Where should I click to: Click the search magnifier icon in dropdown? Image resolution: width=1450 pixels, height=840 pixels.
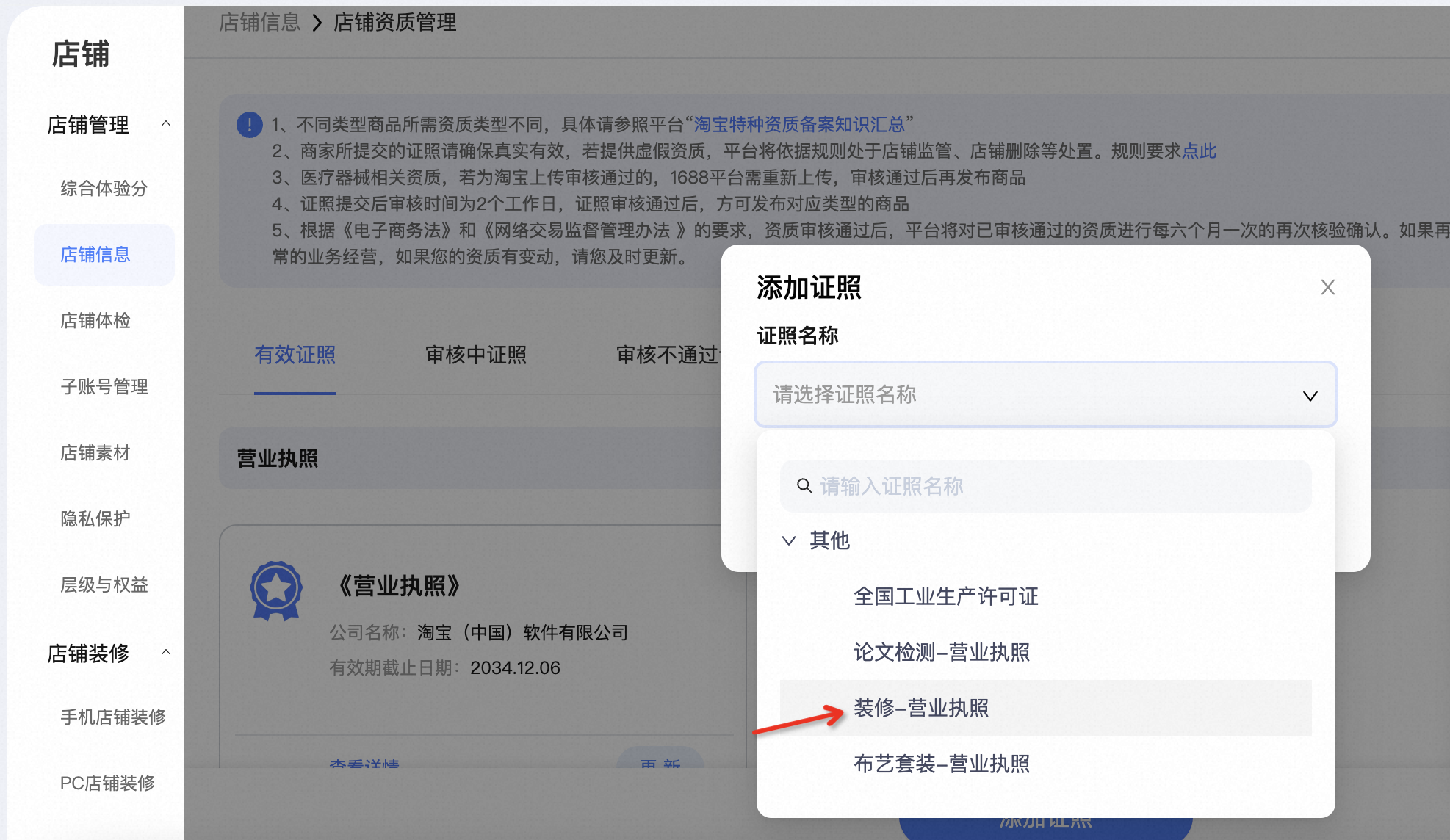804,486
